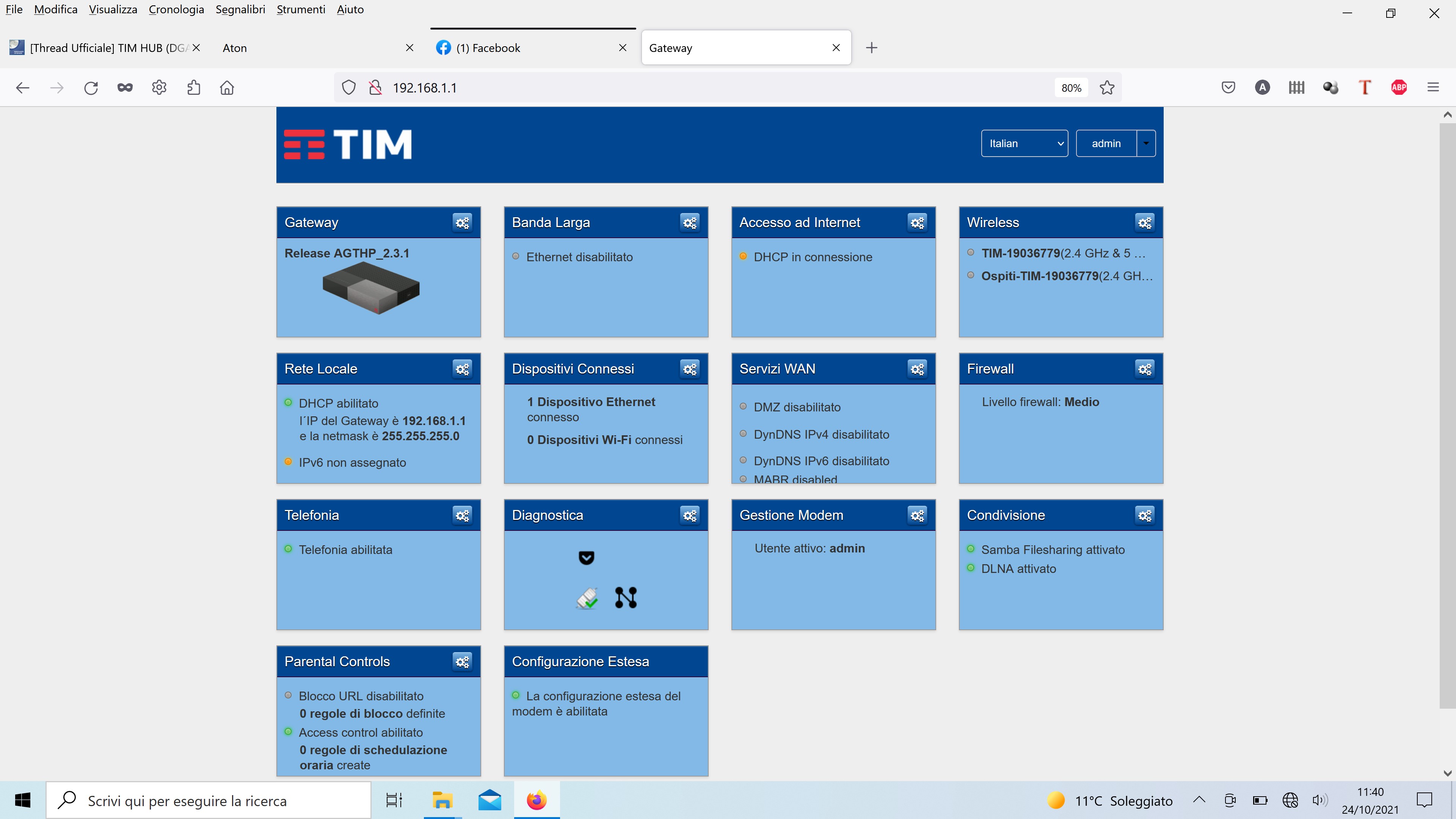
Task: Open the library bookshelf toolbar icon
Action: pos(1297,88)
